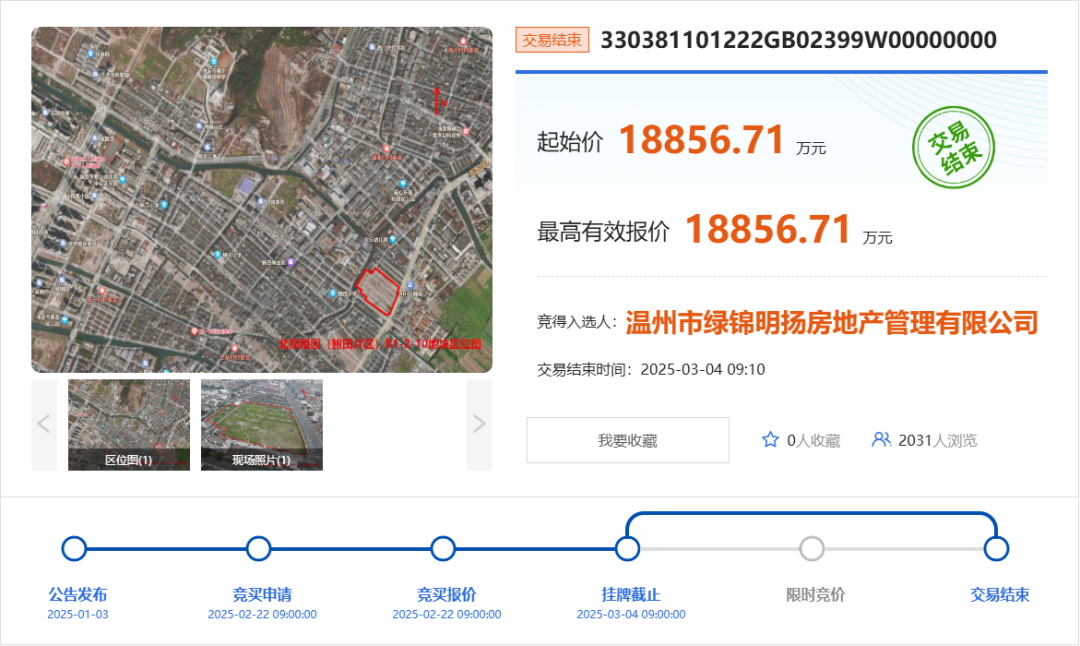Click the 挂牌截止 timeline node

(627, 549)
